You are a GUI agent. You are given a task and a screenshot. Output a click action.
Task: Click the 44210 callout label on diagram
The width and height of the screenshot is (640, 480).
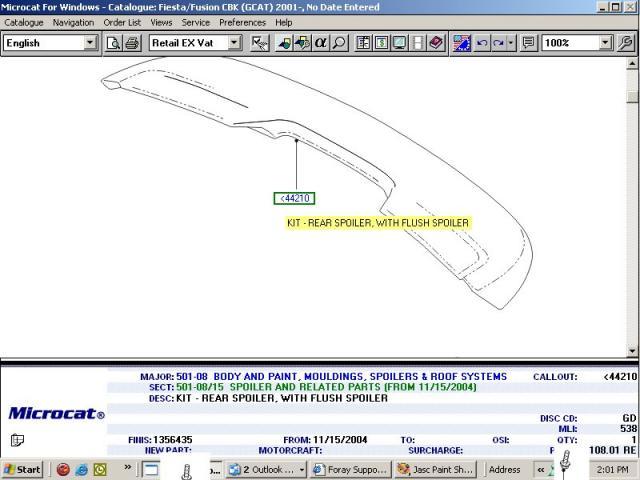tap(296, 198)
